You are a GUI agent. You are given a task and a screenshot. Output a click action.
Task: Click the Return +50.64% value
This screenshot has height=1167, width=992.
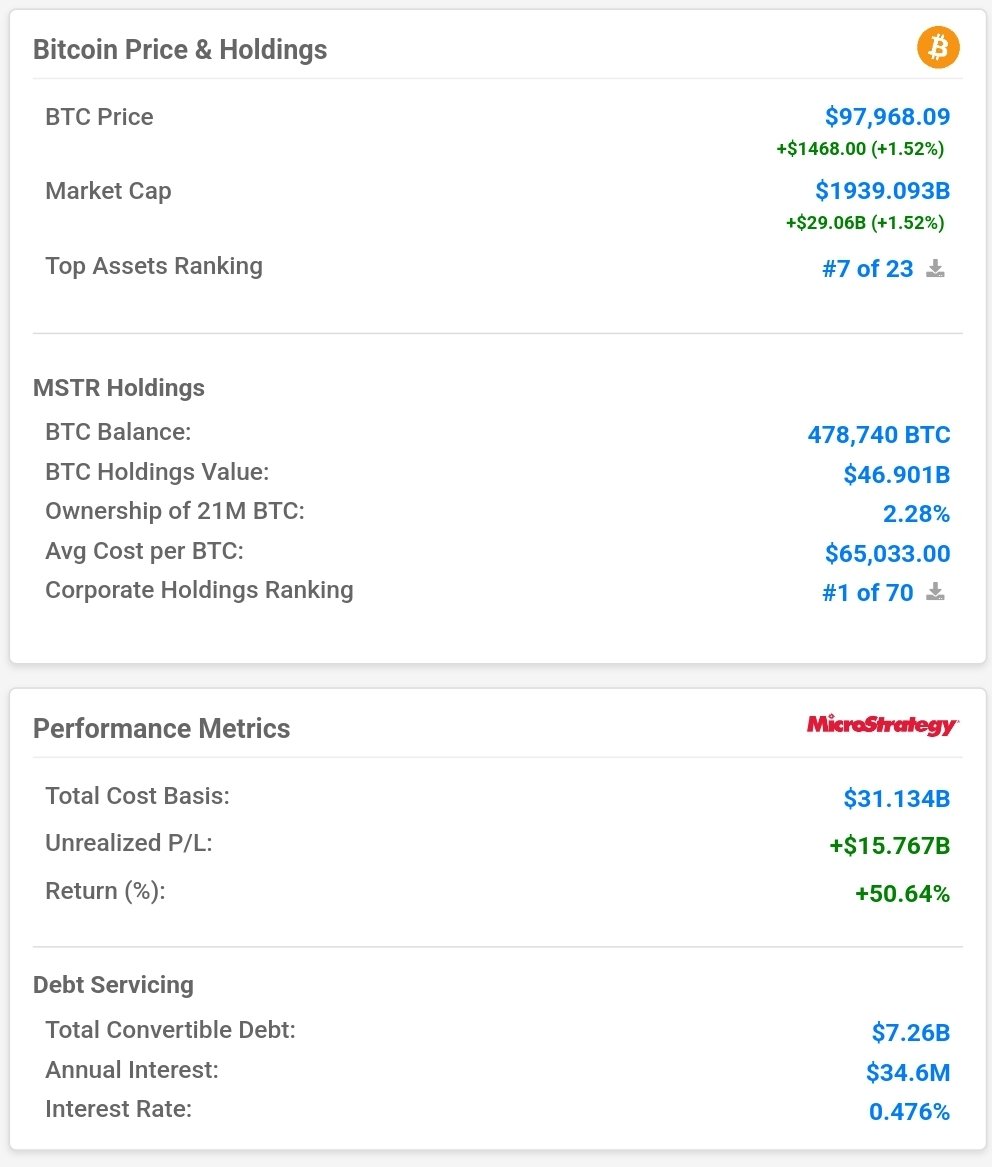903,893
